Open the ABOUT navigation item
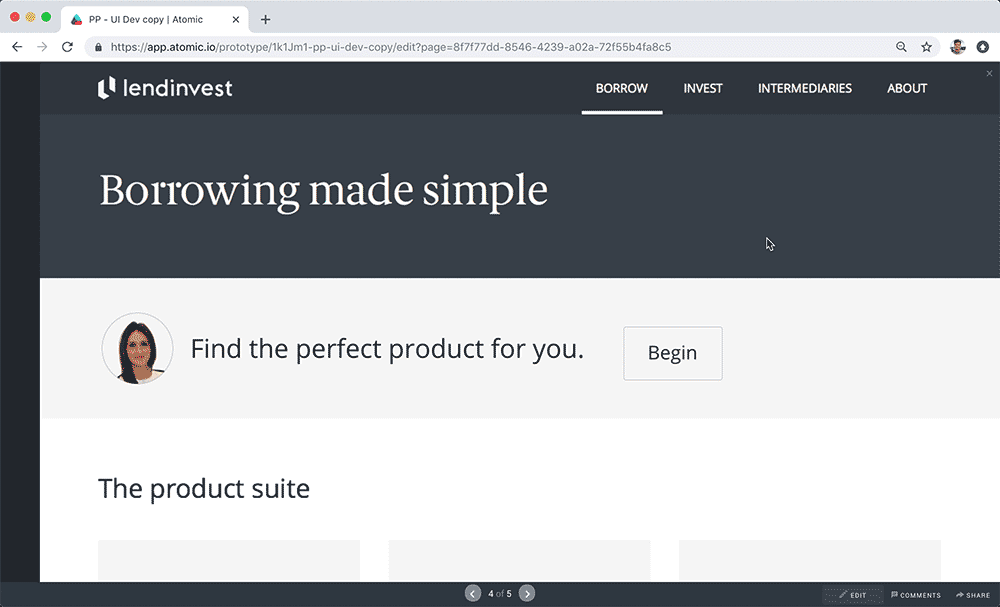The height and width of the screenshot is (607, 1000). 907,89
